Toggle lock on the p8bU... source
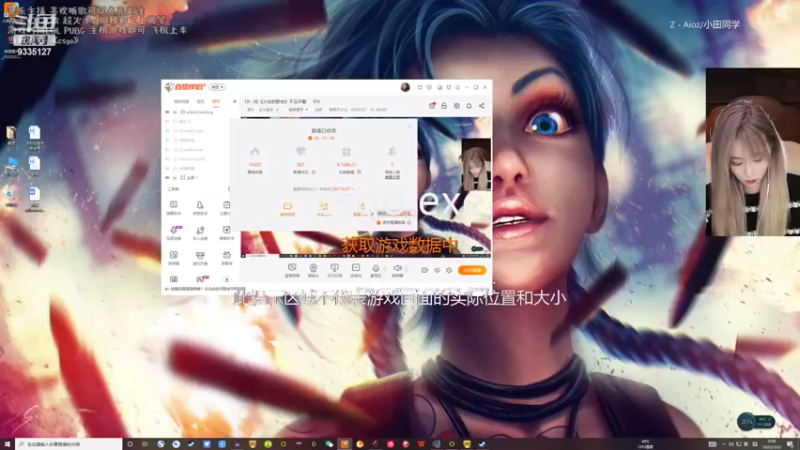Viewport: 800px width, 450px height. 175,112
